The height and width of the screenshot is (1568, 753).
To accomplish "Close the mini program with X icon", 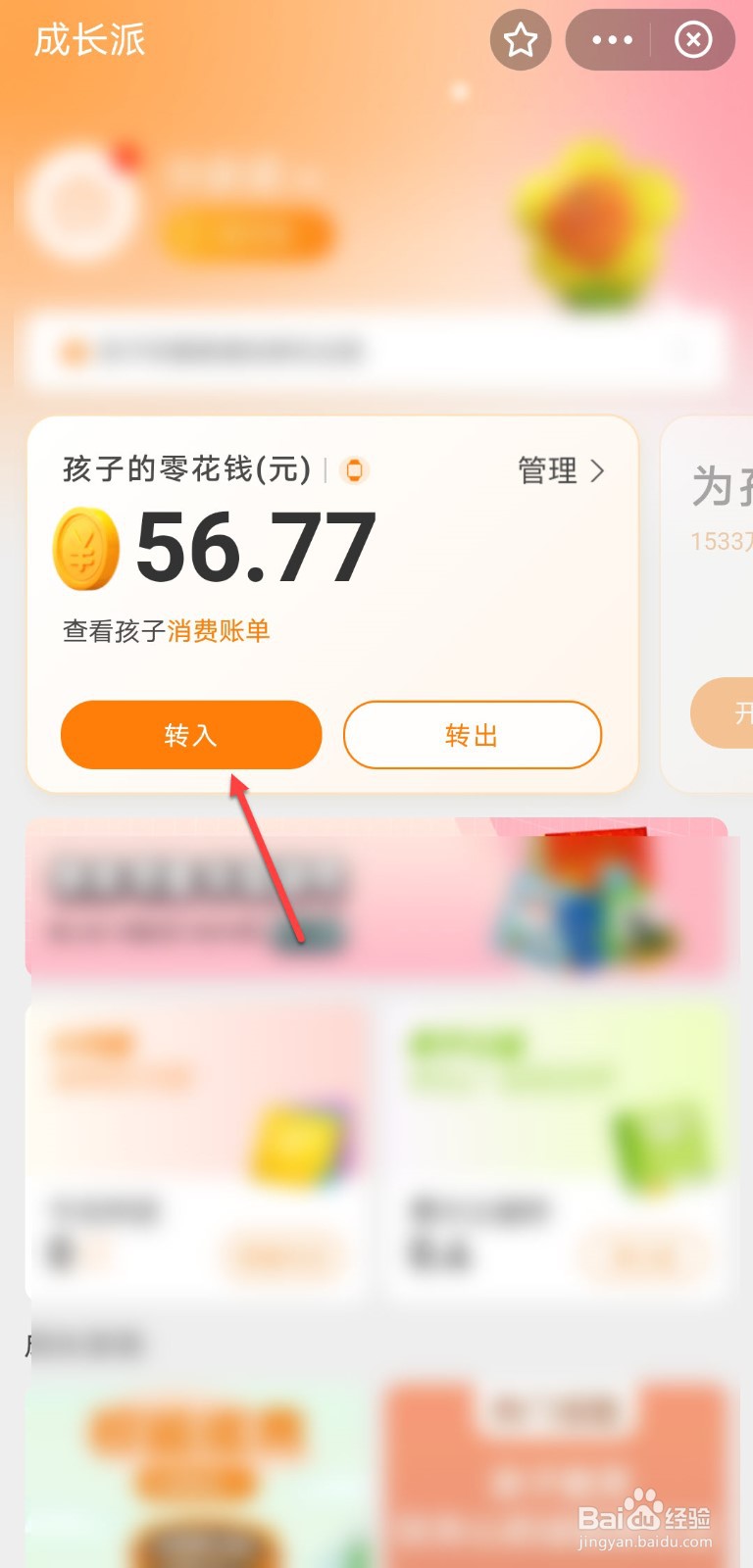I will (693, 40).
